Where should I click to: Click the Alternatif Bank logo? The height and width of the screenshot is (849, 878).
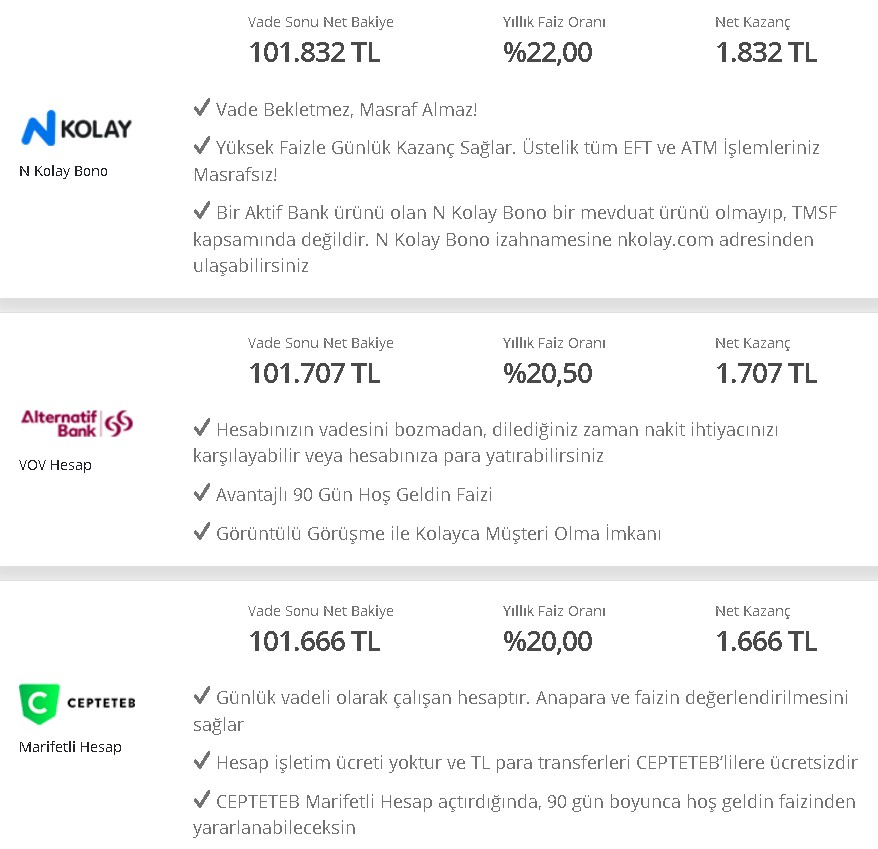pos(77,423)
